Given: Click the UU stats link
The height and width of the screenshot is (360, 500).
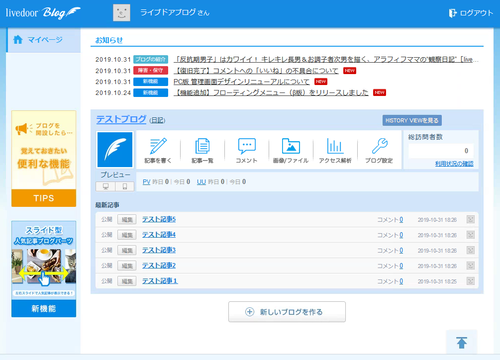Looking at the screenshot, I should (x=201, y=182).
